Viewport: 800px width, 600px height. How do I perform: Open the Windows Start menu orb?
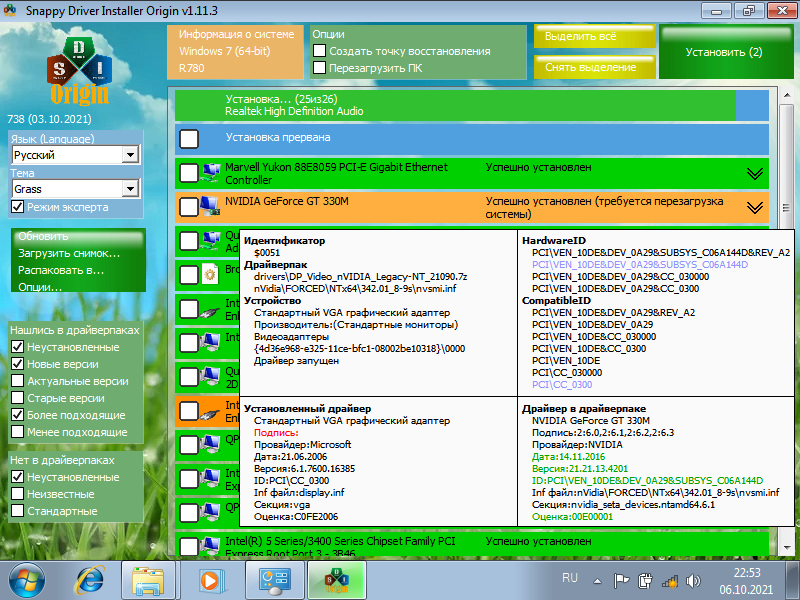click(x=27, y=579)
